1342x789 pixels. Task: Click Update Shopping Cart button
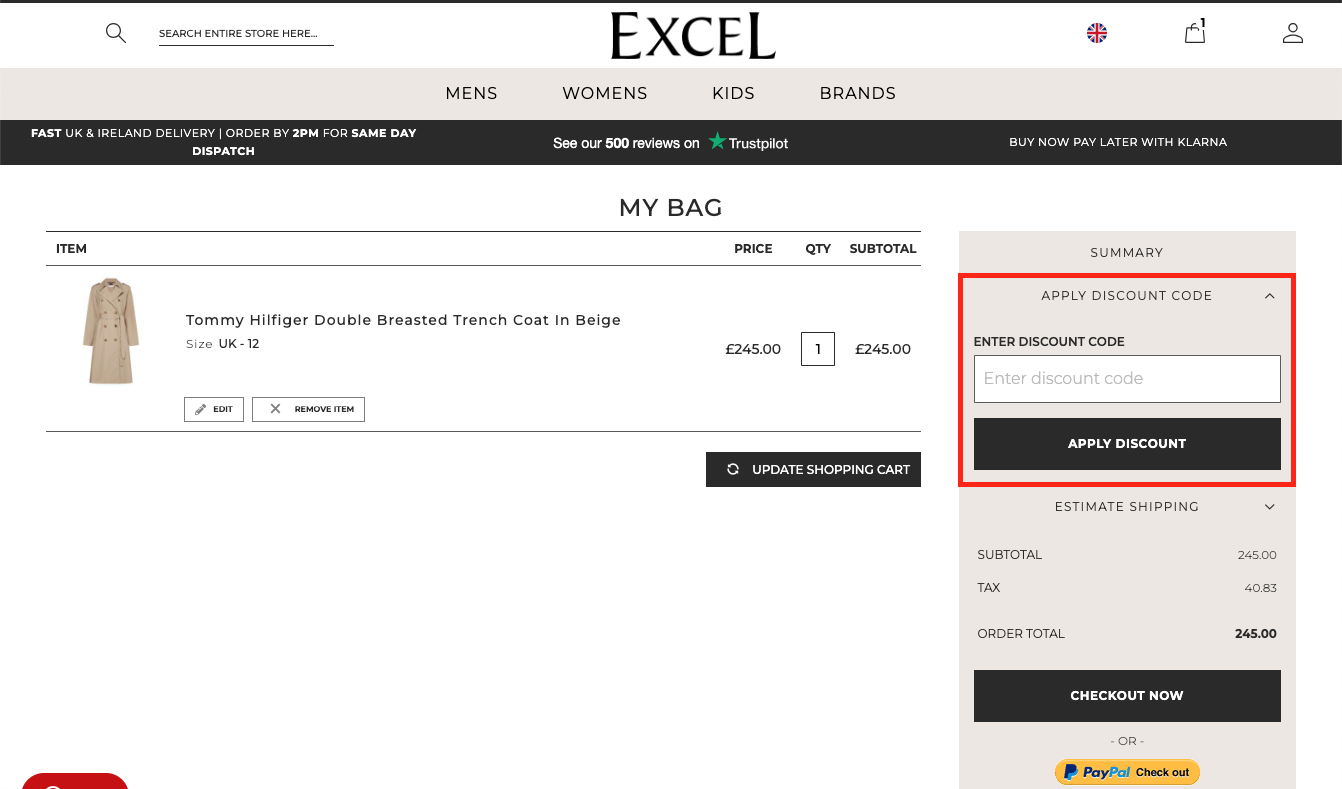pyautogui.click(x=813, y=470)
